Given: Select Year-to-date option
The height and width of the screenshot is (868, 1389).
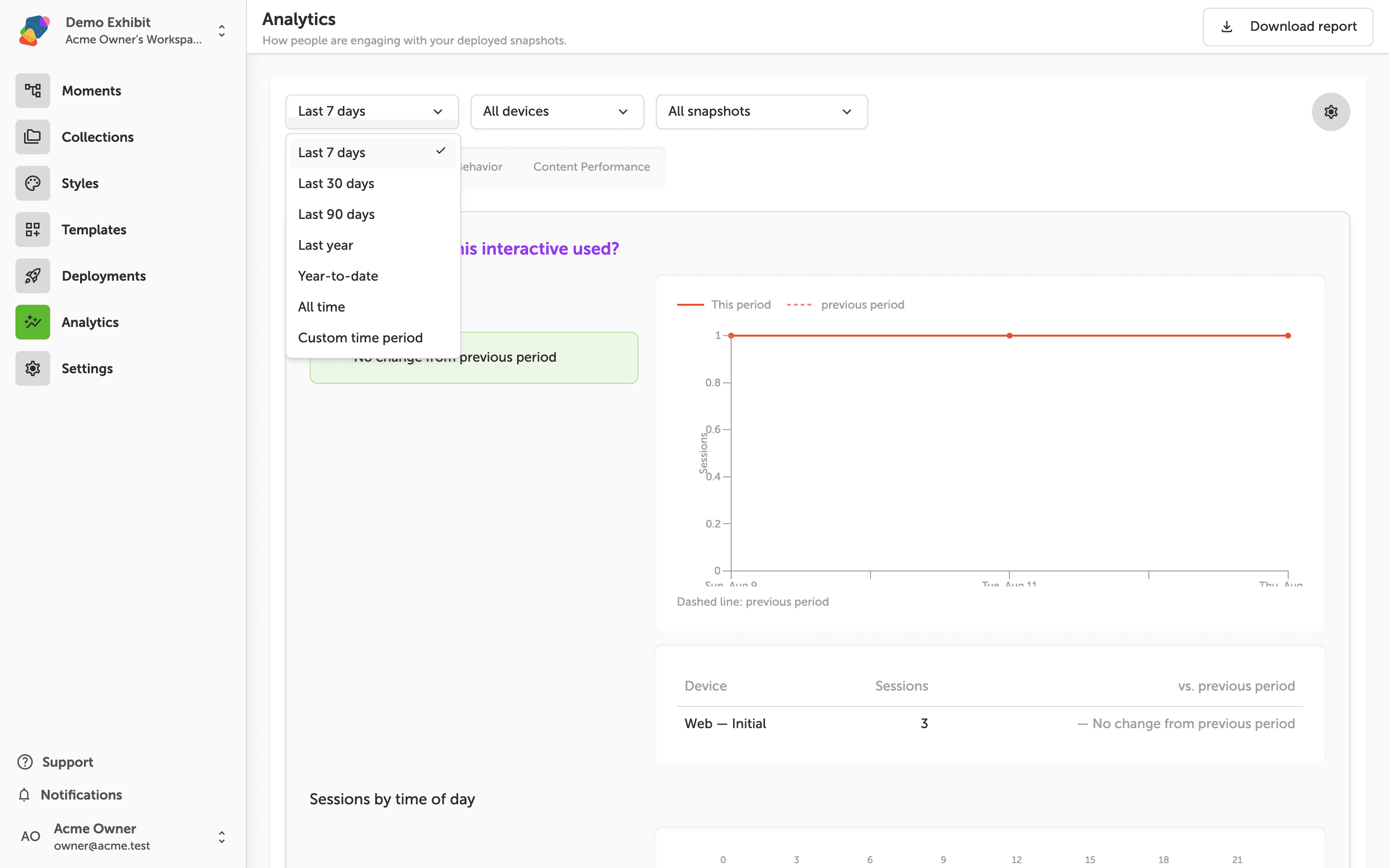Looking at the screenshot, I should (372, 276).
